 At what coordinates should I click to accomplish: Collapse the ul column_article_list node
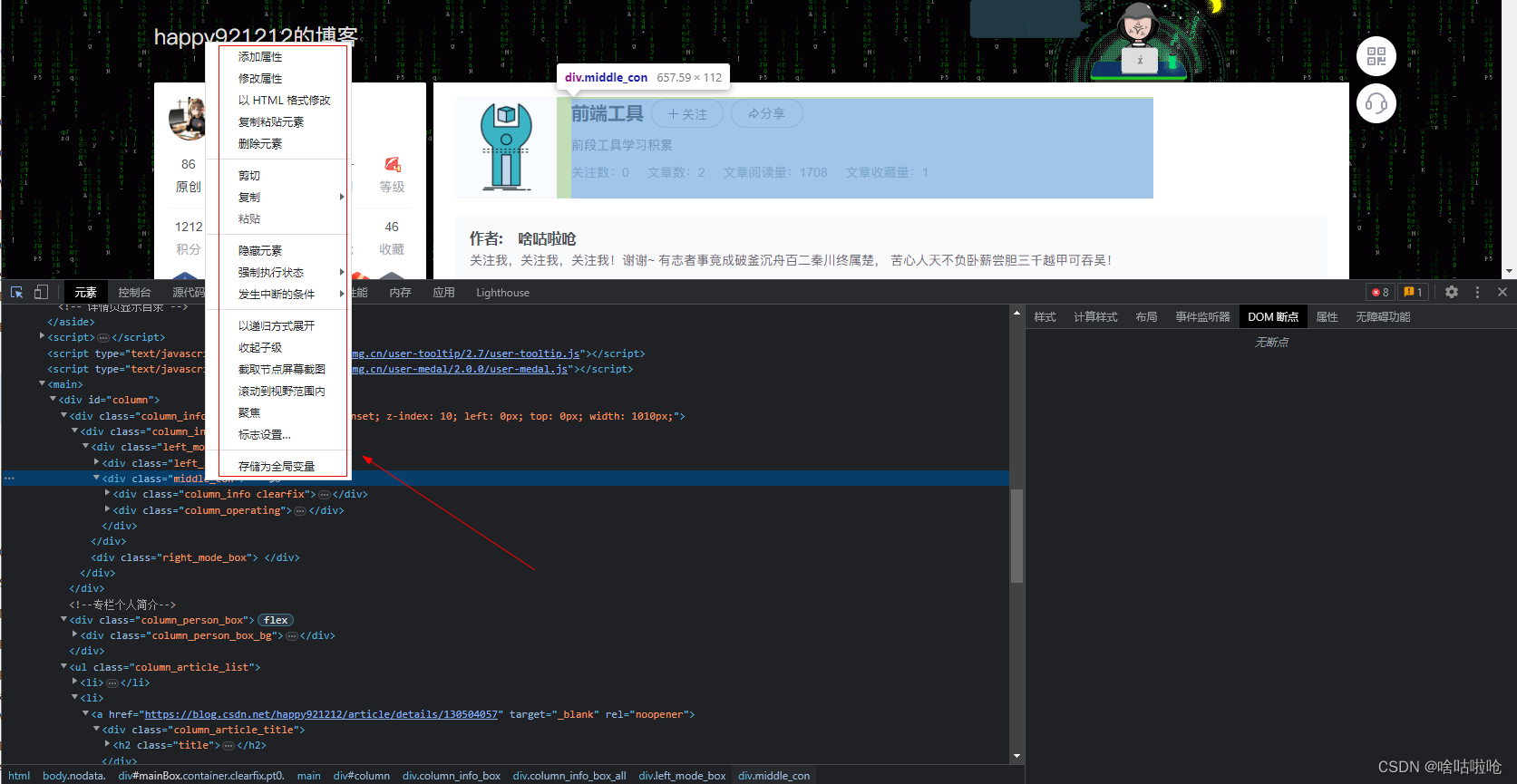point(63,667)
